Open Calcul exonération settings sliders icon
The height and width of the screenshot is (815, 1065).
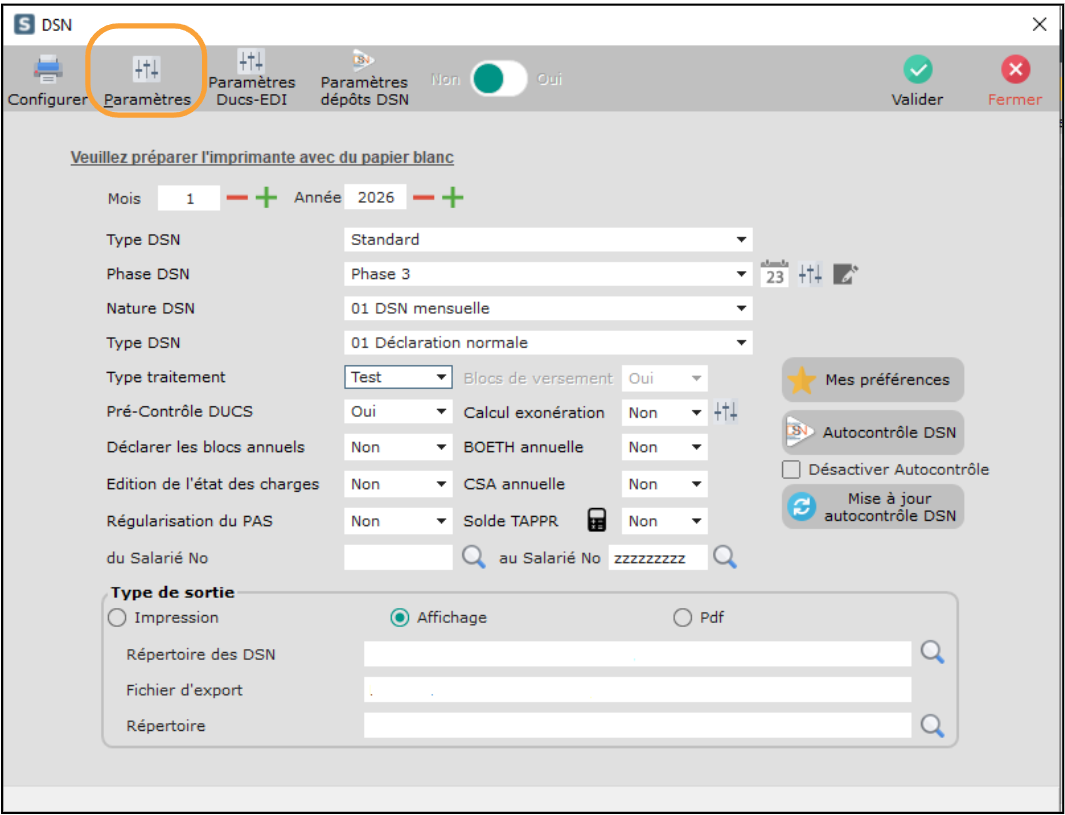pos(726,412)
